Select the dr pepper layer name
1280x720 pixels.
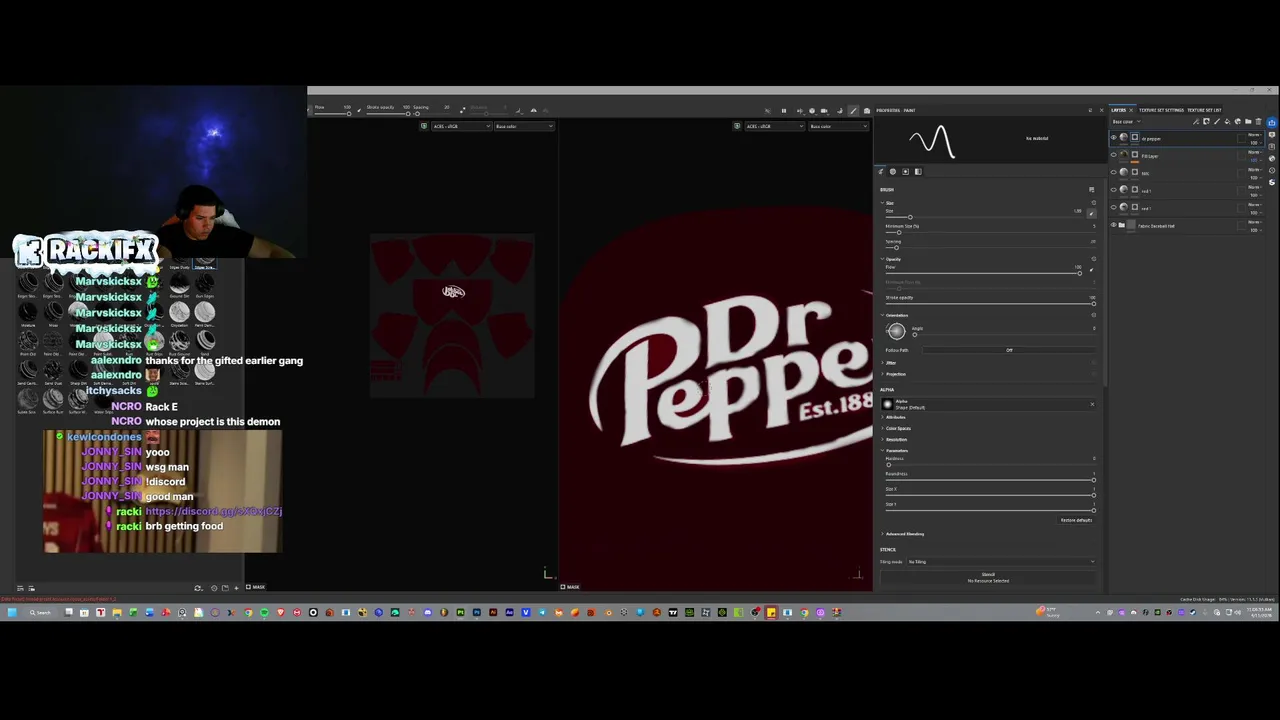click(1151, 139)
